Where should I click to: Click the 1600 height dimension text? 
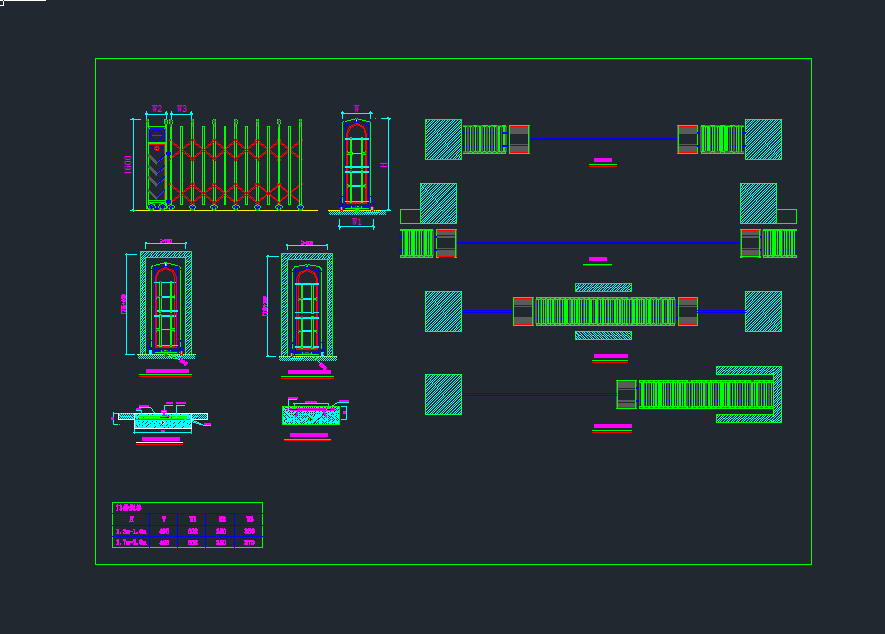pyautogui.click(x=128, y=164)
